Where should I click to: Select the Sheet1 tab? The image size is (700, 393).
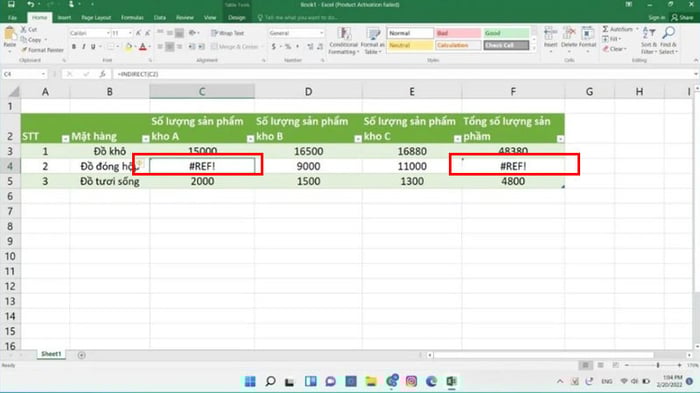pyautogui.click(x=51, y=354)
